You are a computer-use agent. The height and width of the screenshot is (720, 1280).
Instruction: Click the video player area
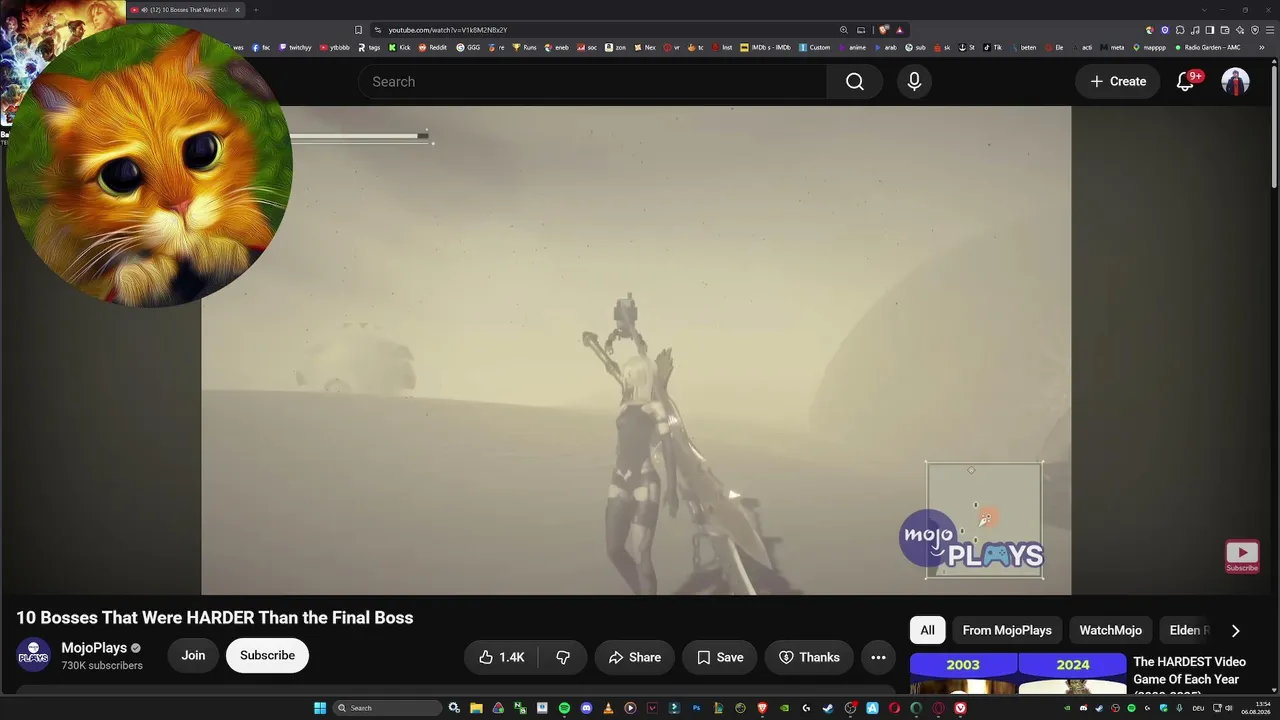click(x=636, y=350)
